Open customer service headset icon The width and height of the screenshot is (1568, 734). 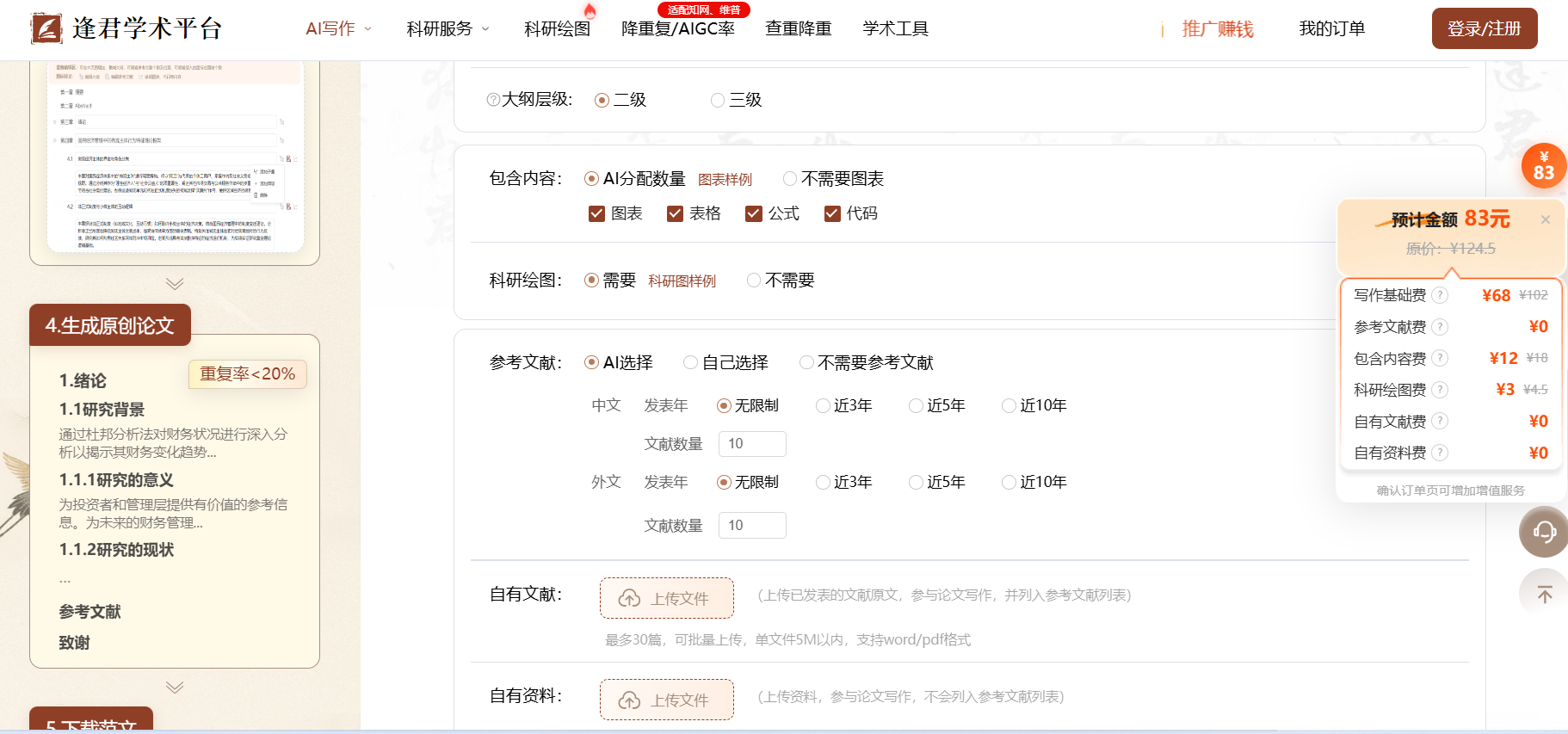1544,532
